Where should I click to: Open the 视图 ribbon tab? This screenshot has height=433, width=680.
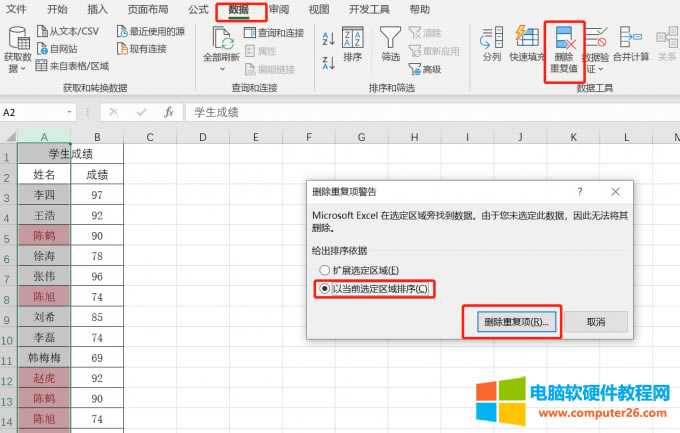[x=319, y=9]
